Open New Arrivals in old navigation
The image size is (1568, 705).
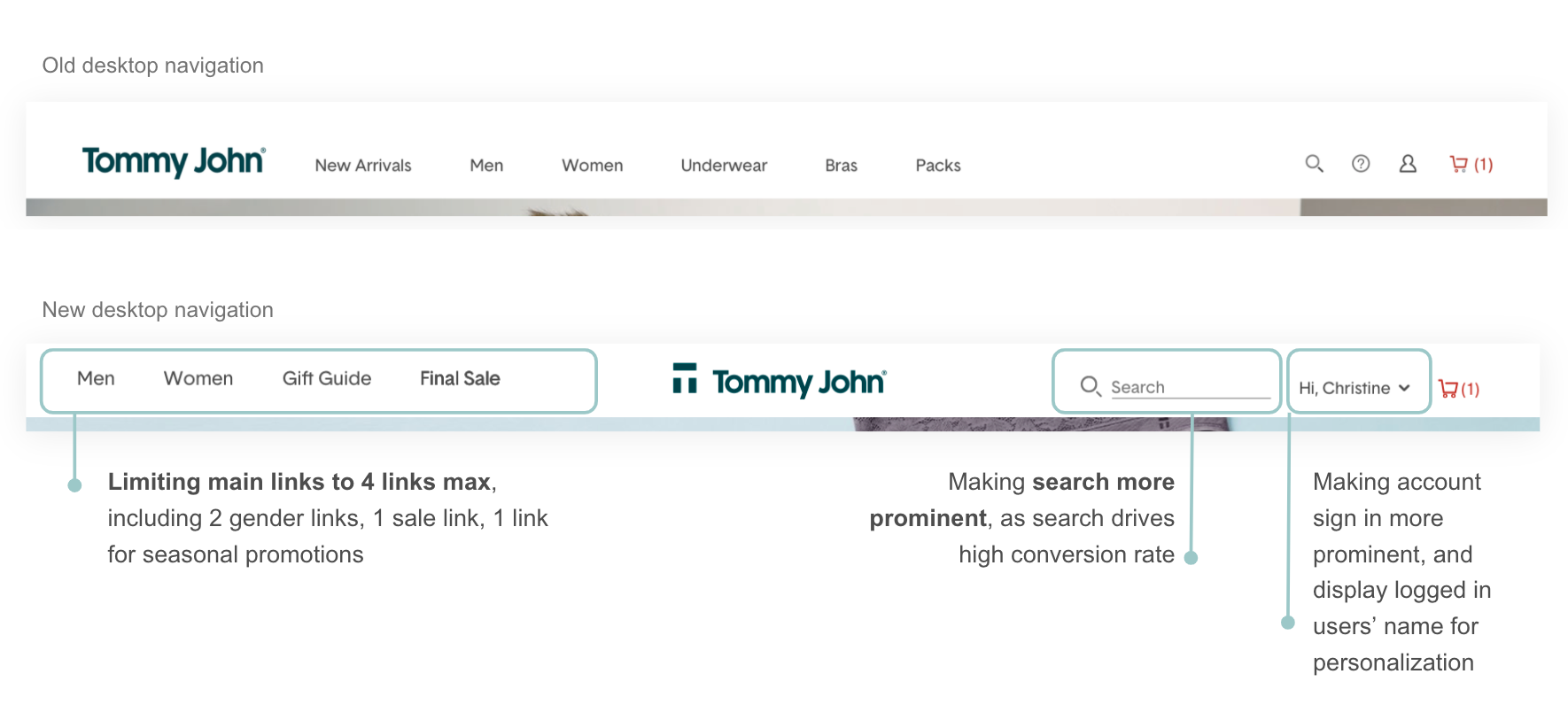click(363, 166)
